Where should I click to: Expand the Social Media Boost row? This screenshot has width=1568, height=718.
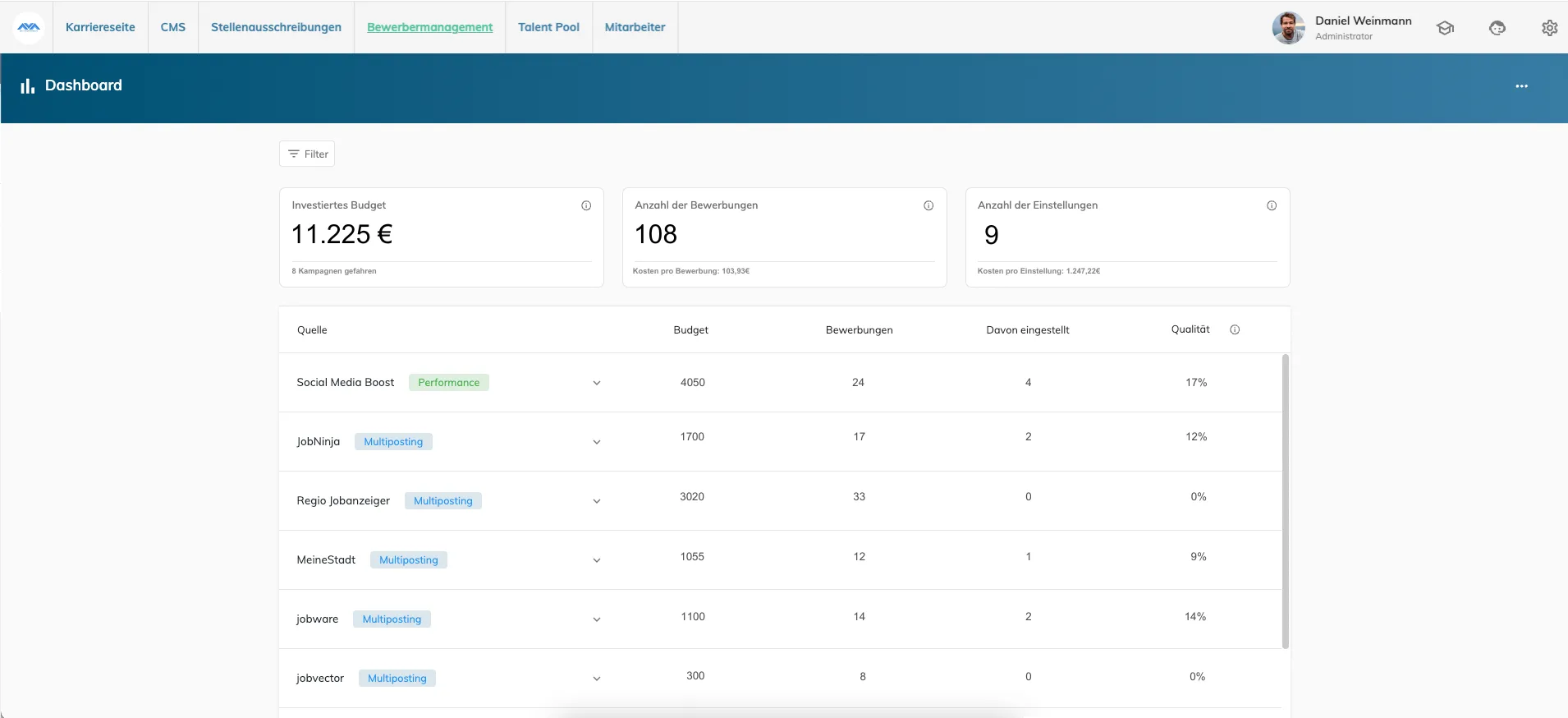[597, 383]
